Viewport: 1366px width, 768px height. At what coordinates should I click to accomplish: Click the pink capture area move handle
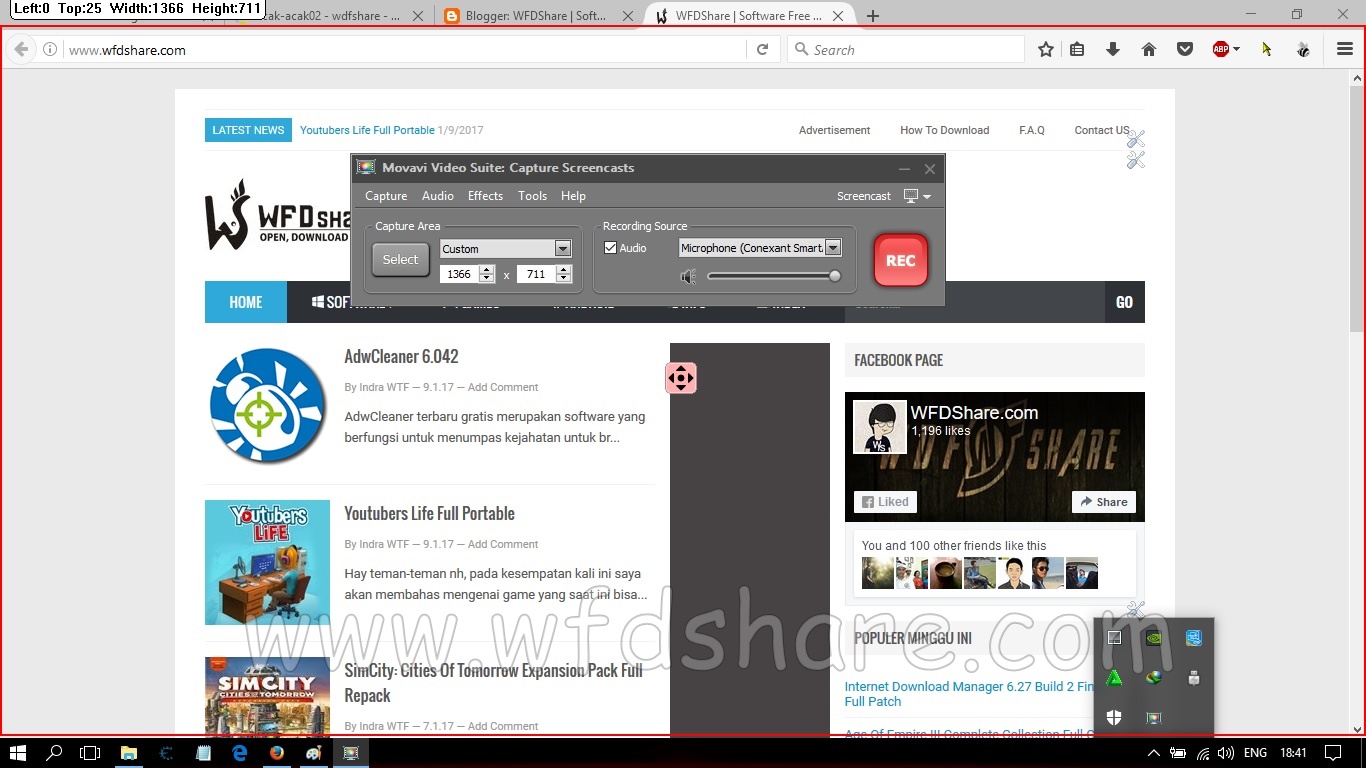click(x=681, y=378)
